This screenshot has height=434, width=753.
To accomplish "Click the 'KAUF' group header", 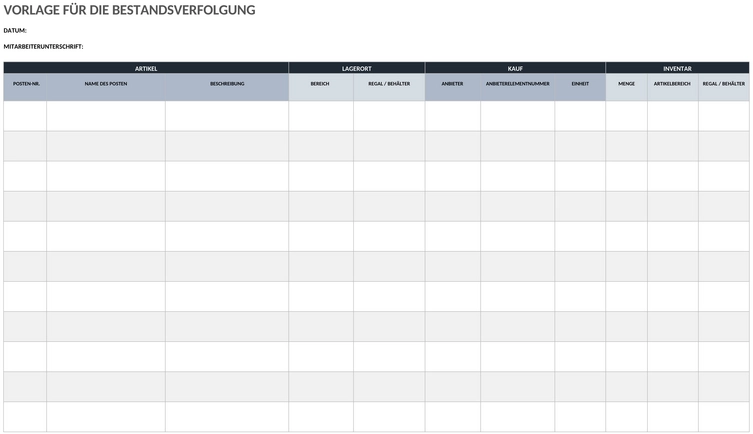I will click(x=515, y=68).
